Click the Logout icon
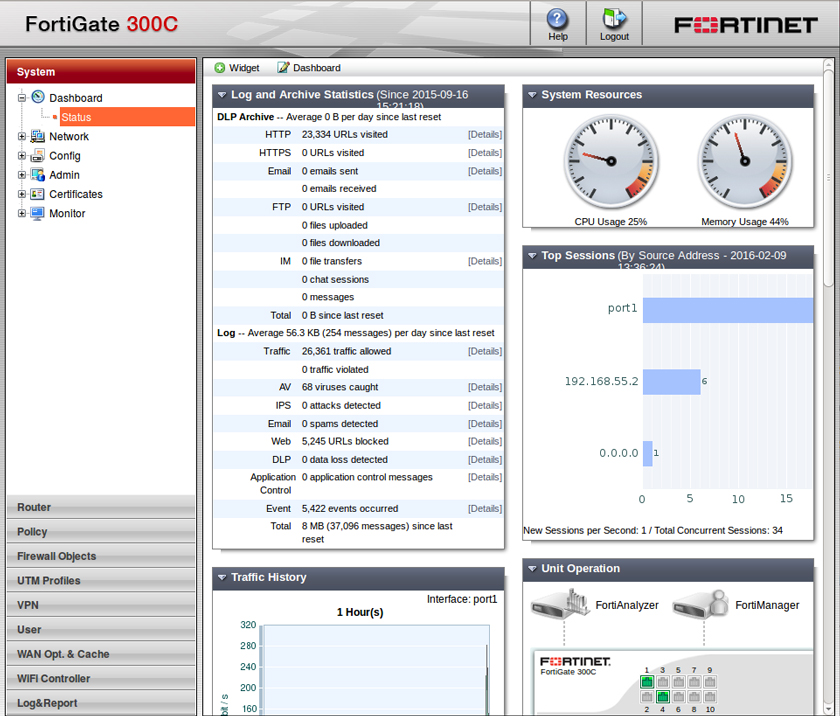Image resolution: width=840 pixels, height=716 pixels. (x=614, y=18)
